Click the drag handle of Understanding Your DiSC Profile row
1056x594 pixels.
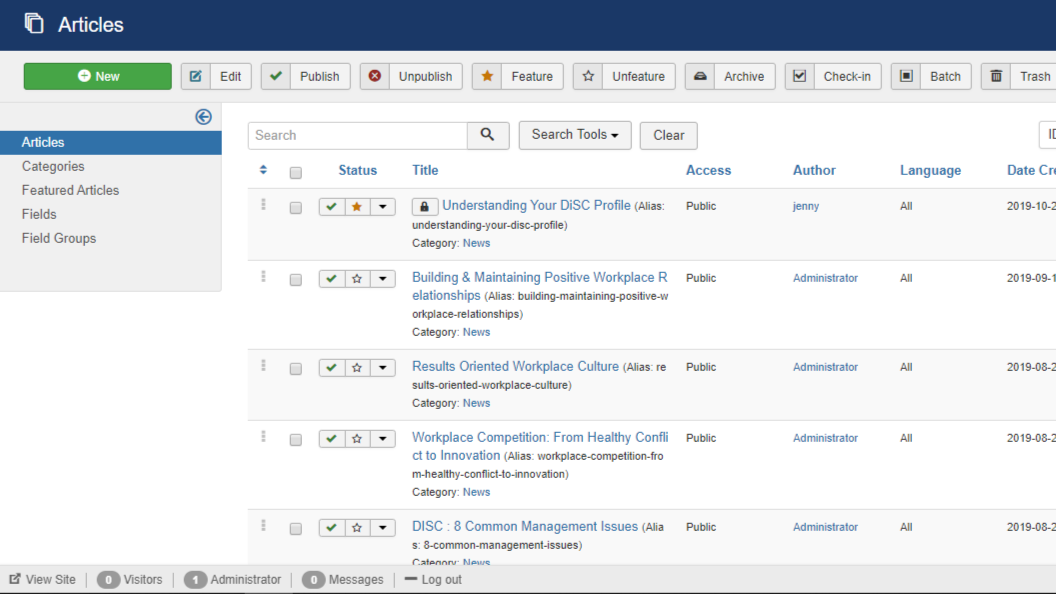[x=263, y=204]
